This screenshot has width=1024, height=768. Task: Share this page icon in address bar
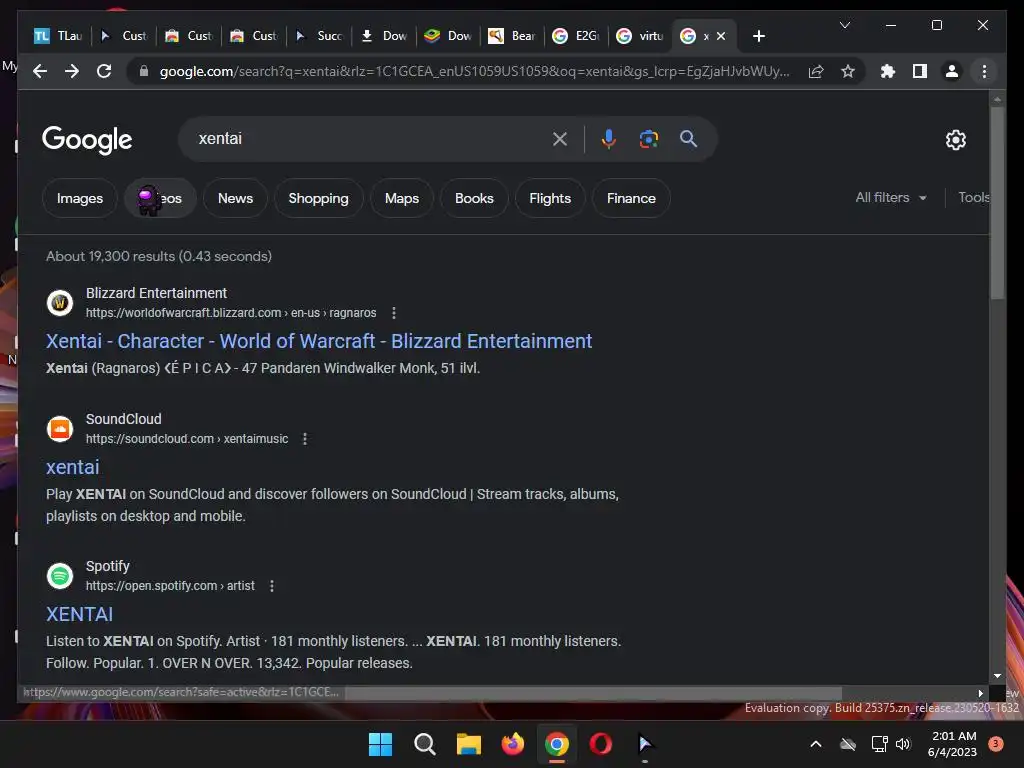[x=816, y=71]
